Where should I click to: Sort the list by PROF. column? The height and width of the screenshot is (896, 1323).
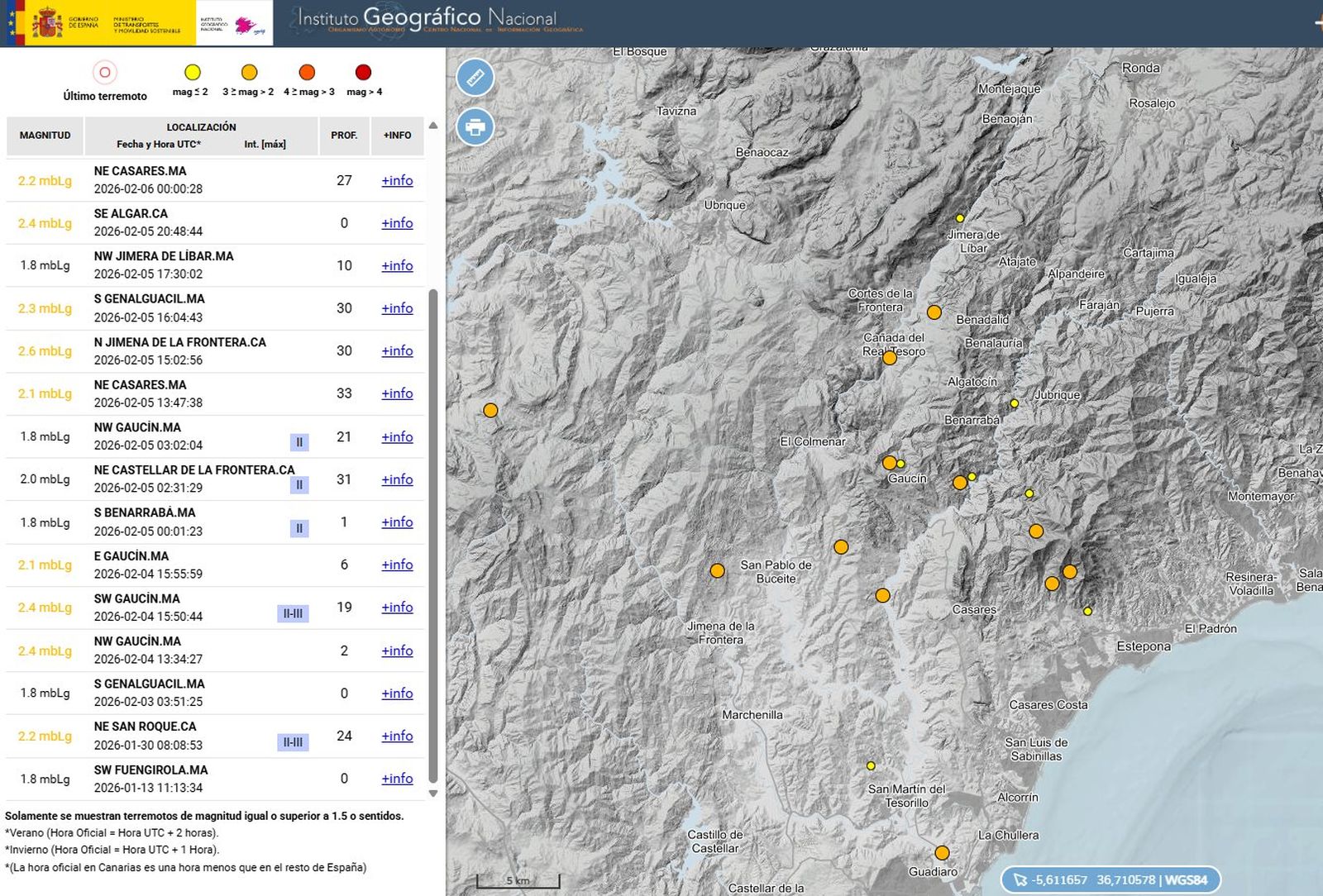(x=345, y=135)
